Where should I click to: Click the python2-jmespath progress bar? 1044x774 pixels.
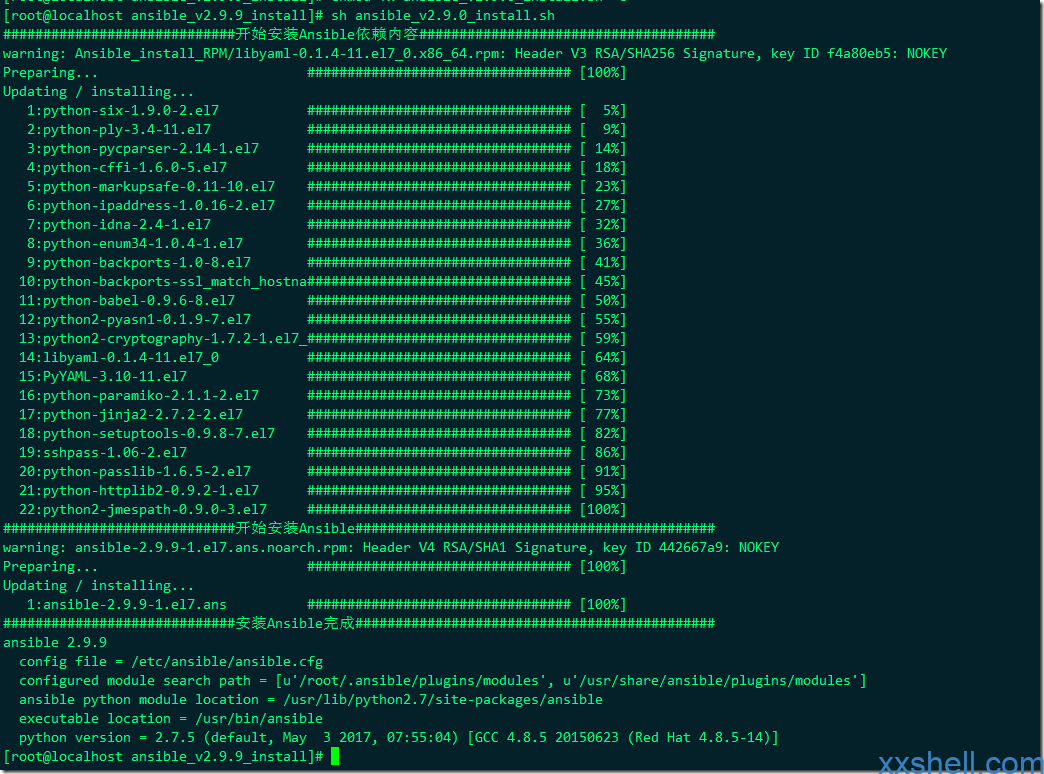[x=439, y=510]
